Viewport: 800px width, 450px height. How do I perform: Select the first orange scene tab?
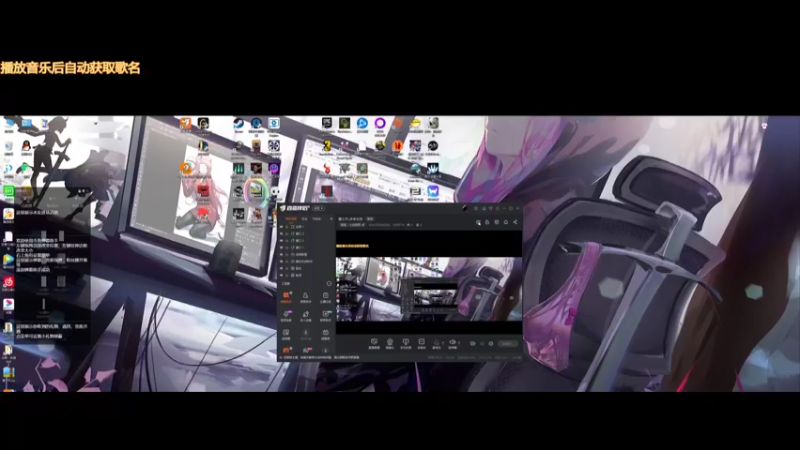click(x=291, y=219)
